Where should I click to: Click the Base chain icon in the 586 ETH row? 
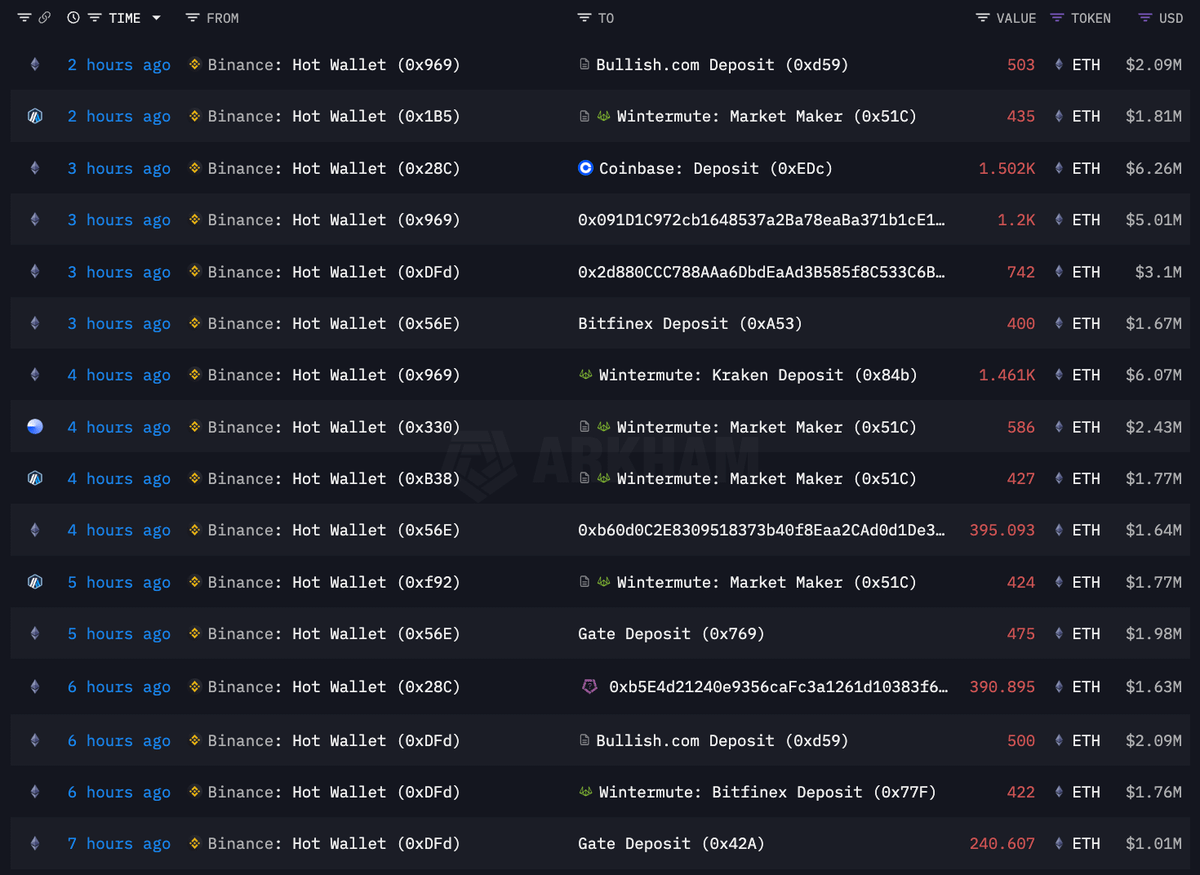[x=35, y=427]
